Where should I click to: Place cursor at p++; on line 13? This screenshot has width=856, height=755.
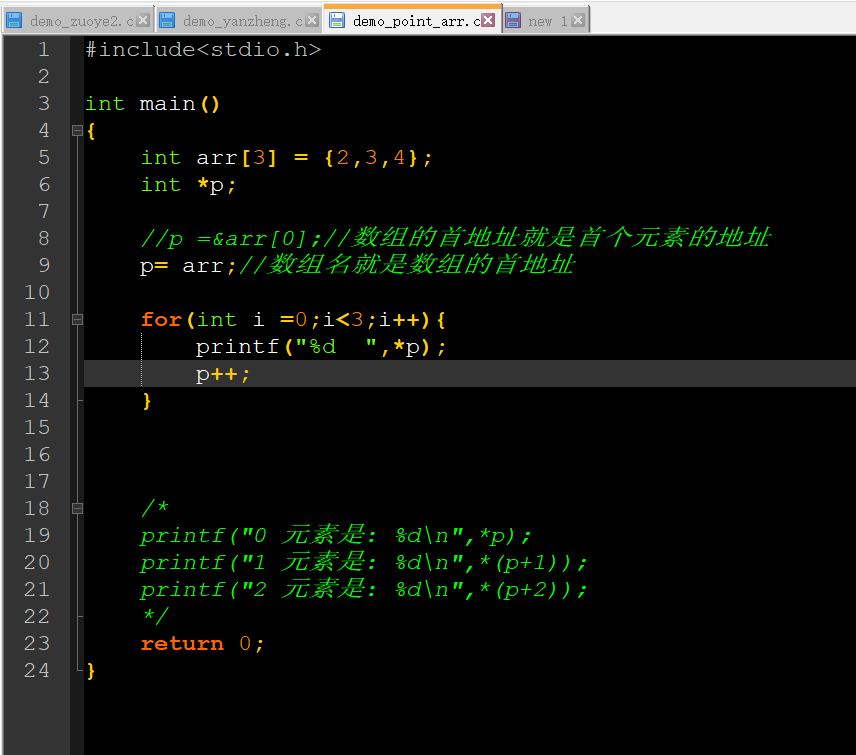223,374
